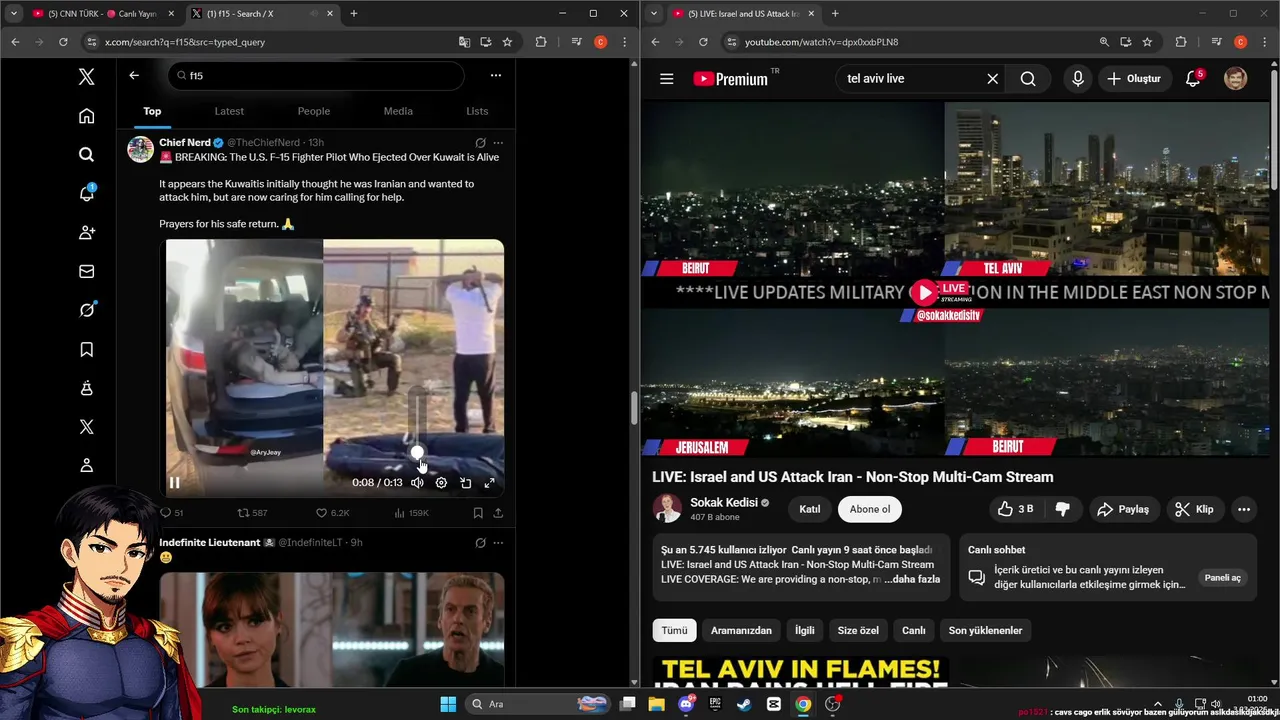1280x720 pixels.
Task: Switch to the People tab on X search
Action: tap(314, 111)
